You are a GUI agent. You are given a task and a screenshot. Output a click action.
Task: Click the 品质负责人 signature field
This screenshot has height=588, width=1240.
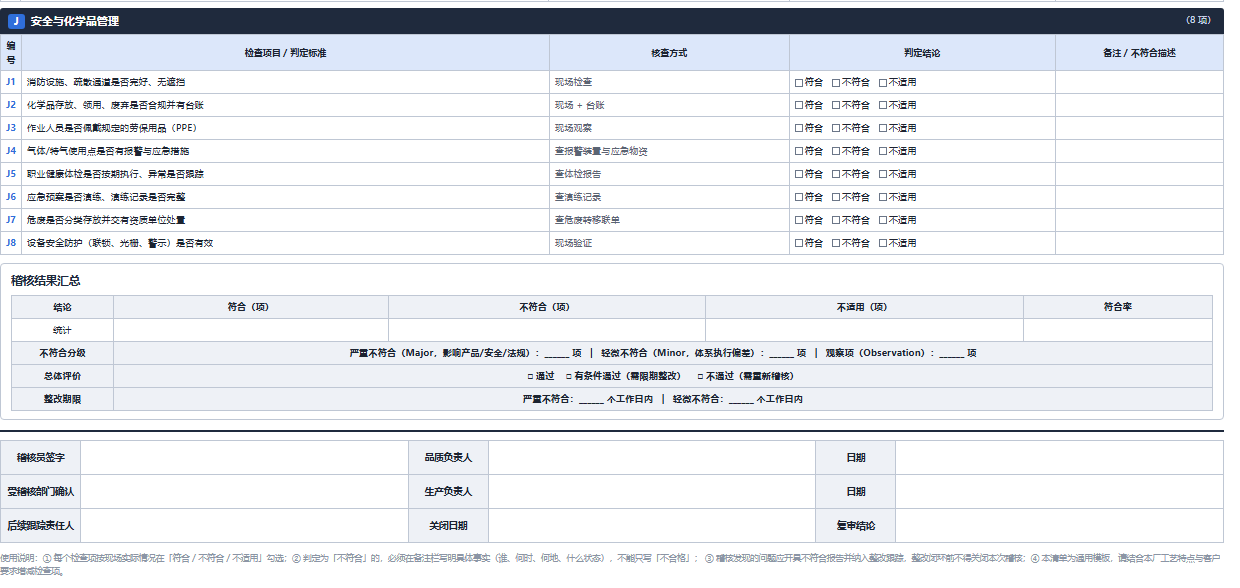[x=652, y=458]
